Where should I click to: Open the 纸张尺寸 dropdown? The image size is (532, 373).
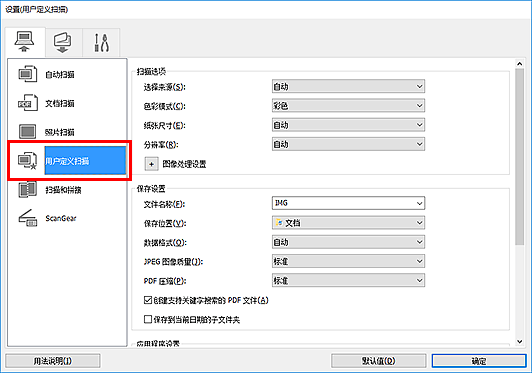(348, 125)
